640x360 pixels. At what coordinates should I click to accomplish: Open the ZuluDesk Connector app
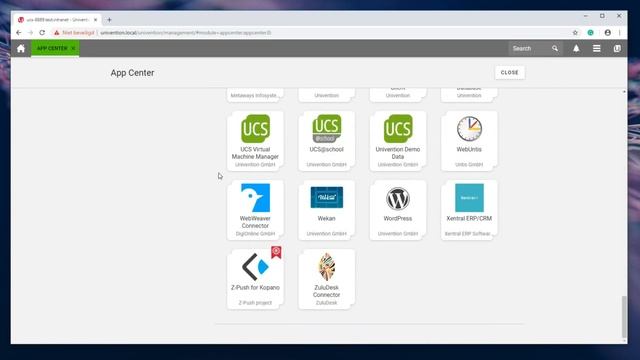click(327, 279)
